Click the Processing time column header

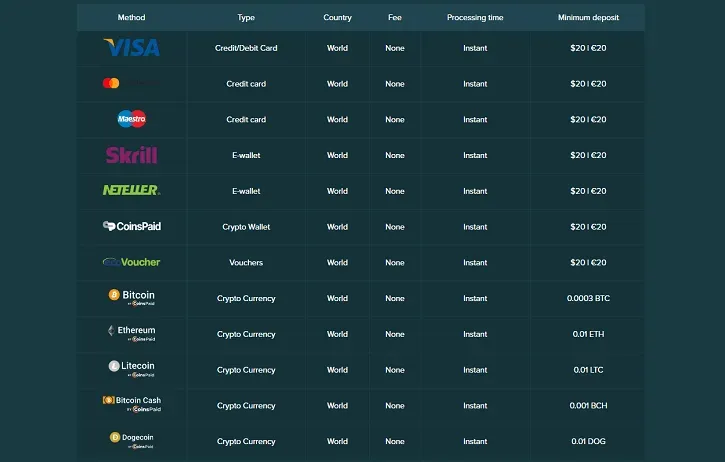coord(475,18)
